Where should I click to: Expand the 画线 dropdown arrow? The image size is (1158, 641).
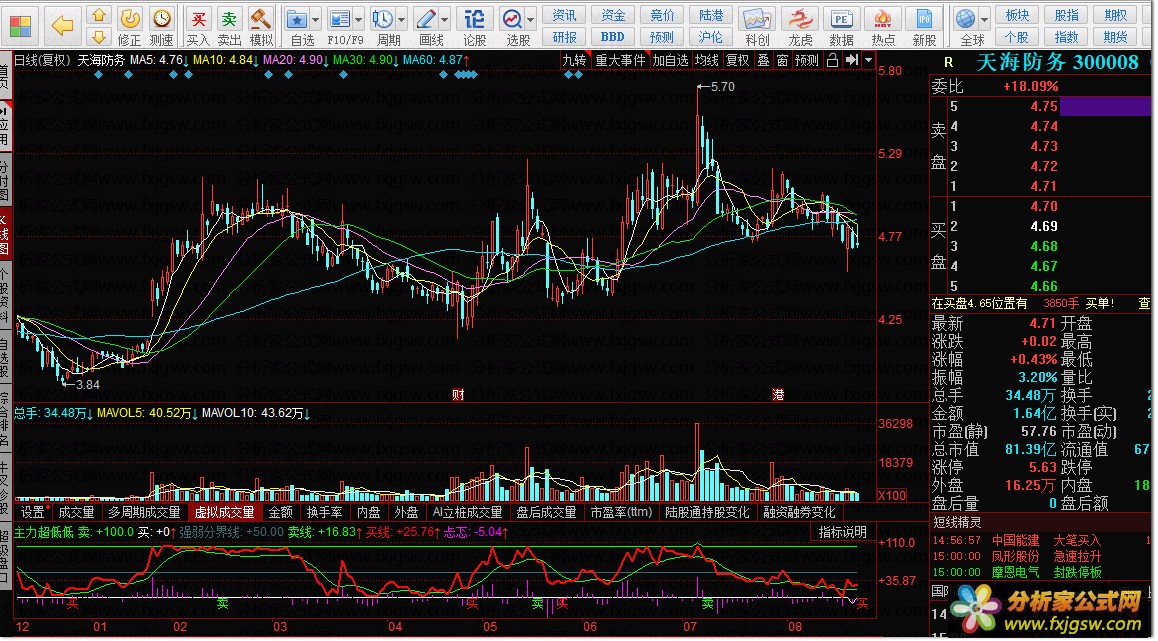(x=445, y=20)
